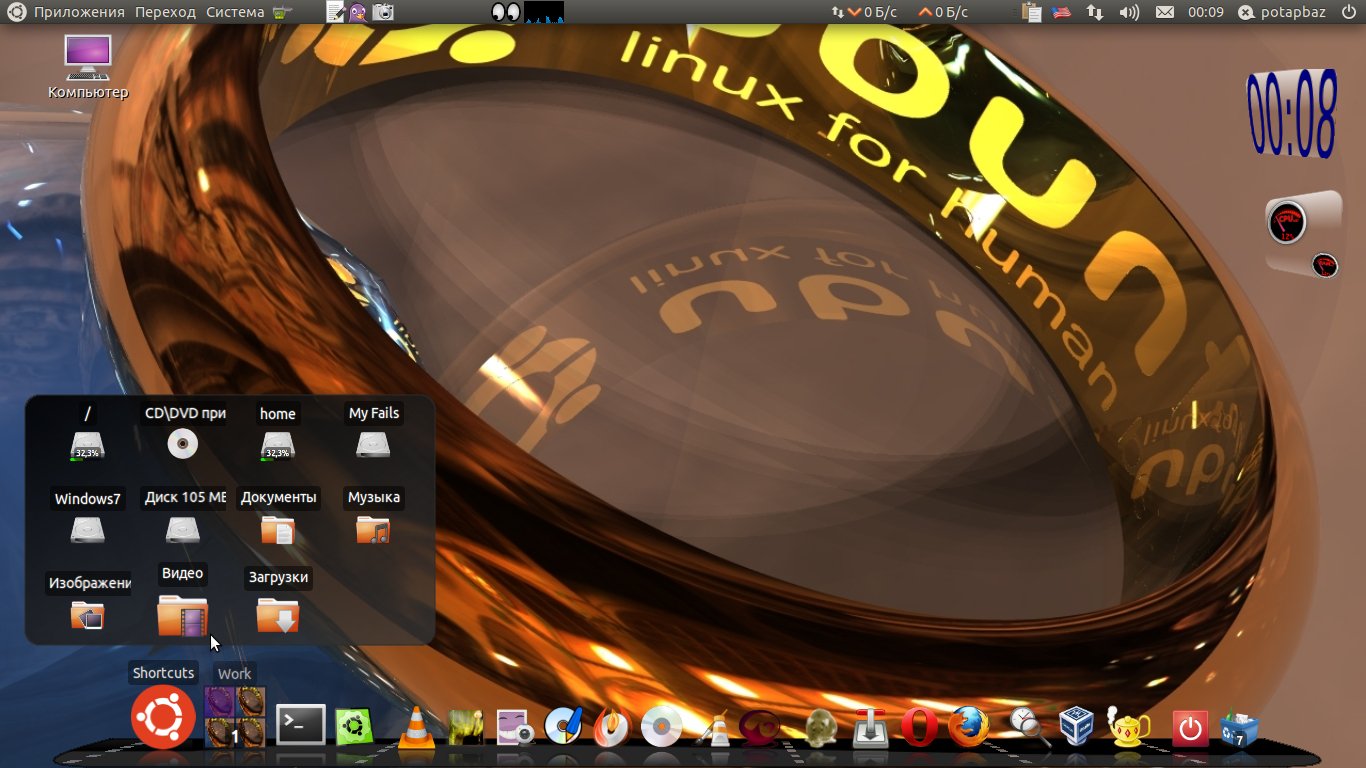Open the CD\DVD drive shortcut
The width and height of the screenshot is (1366, 768).
pyautogui.click(x=183, y=443)
